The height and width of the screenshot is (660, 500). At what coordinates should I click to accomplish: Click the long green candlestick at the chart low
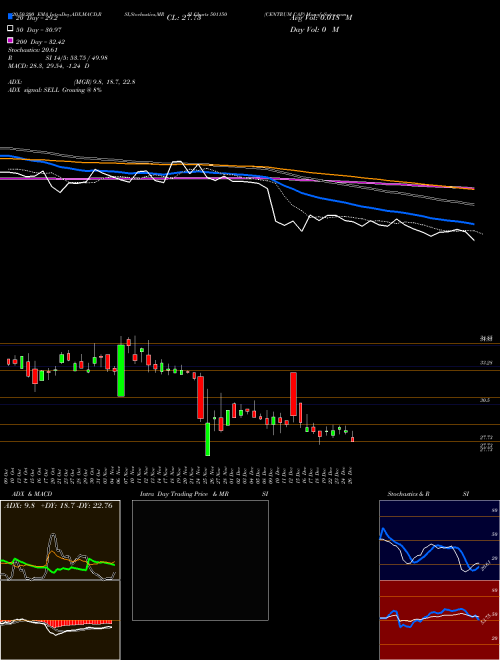(x=207, y=439)
